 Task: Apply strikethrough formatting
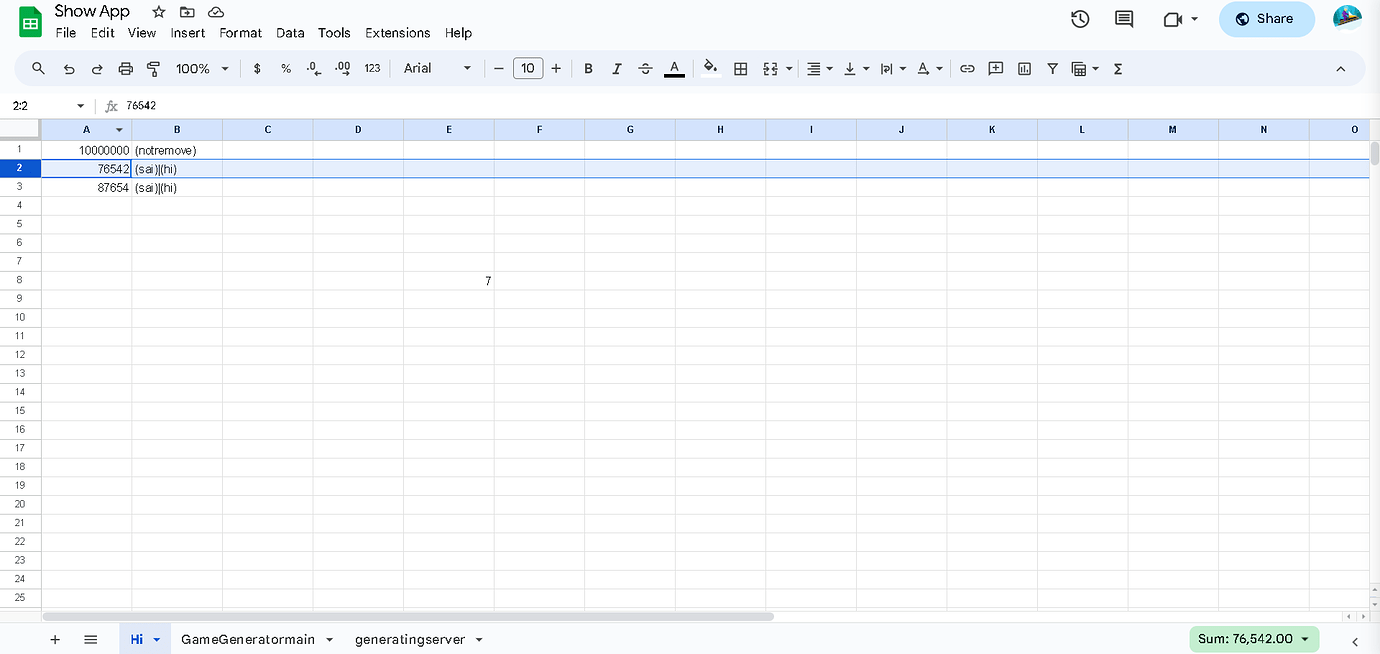[645, 68]
